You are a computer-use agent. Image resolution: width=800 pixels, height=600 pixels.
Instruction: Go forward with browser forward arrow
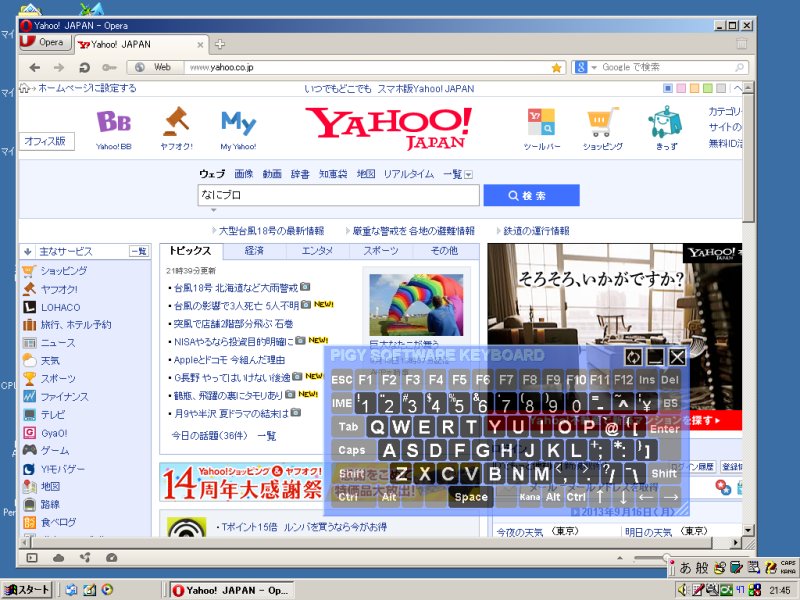point(59,67)
